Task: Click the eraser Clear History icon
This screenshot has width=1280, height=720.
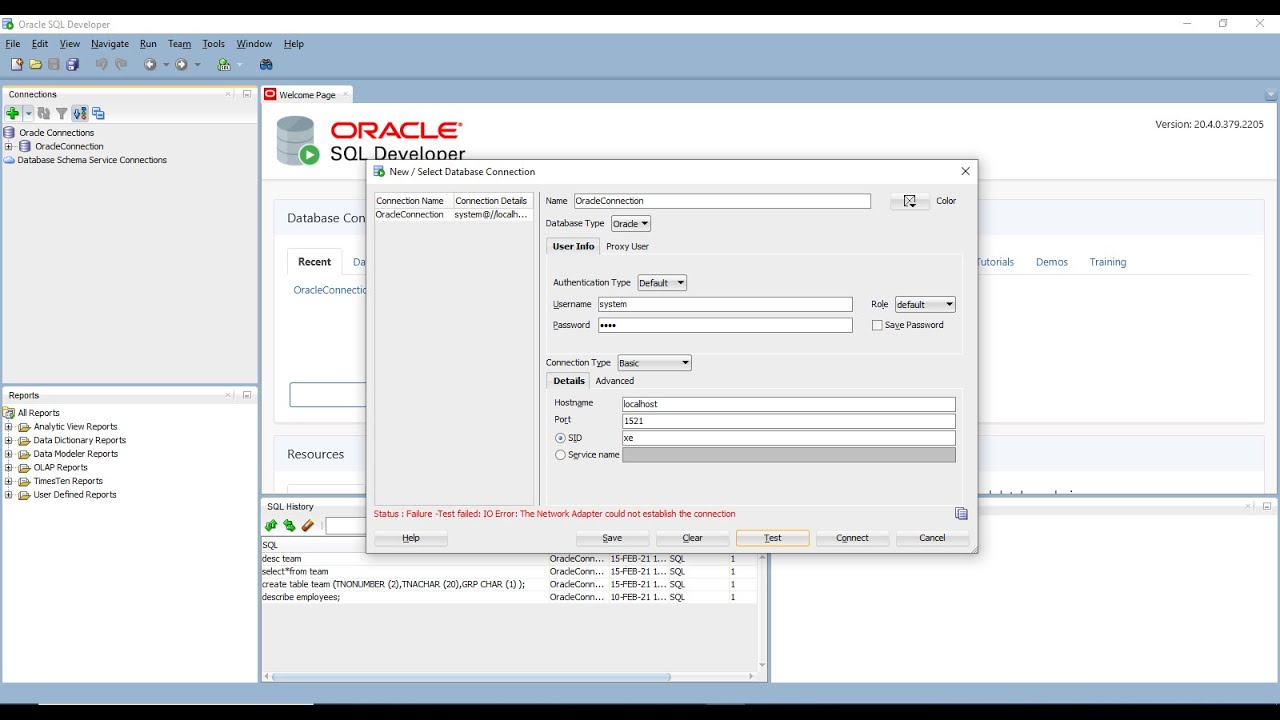Action: (308, 526)
